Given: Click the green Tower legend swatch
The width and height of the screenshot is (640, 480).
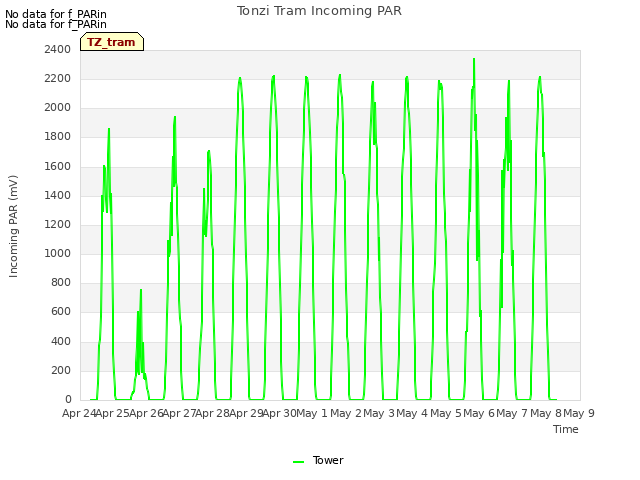Looking at the screenshot, I should [298, 461].
